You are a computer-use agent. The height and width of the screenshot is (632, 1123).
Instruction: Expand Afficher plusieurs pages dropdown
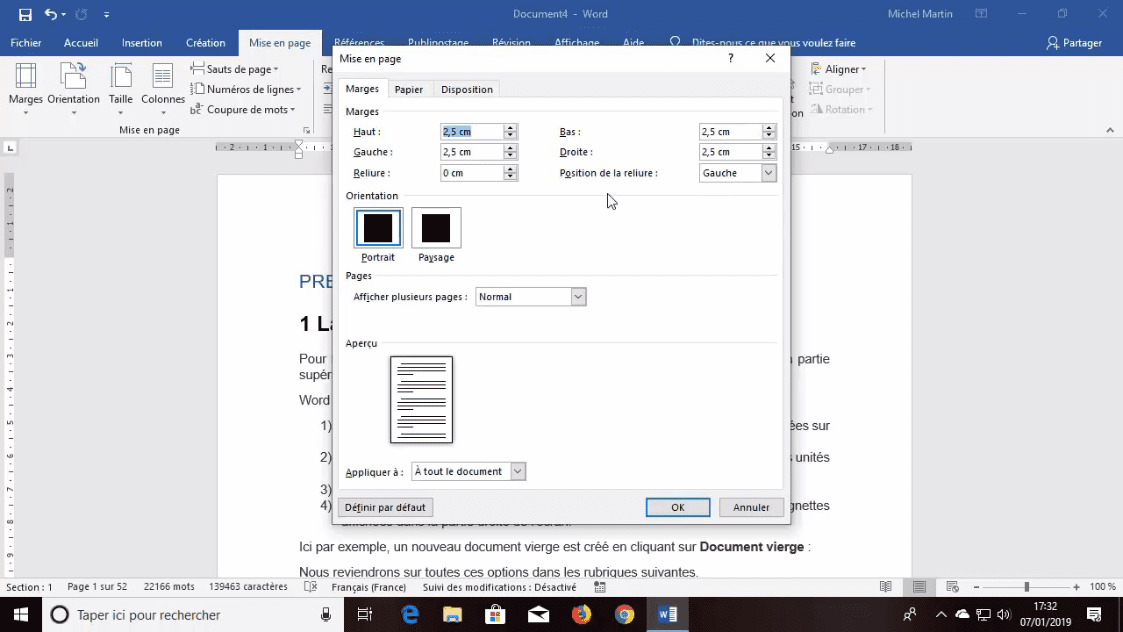pyautogui.click(x=578, y=297)
